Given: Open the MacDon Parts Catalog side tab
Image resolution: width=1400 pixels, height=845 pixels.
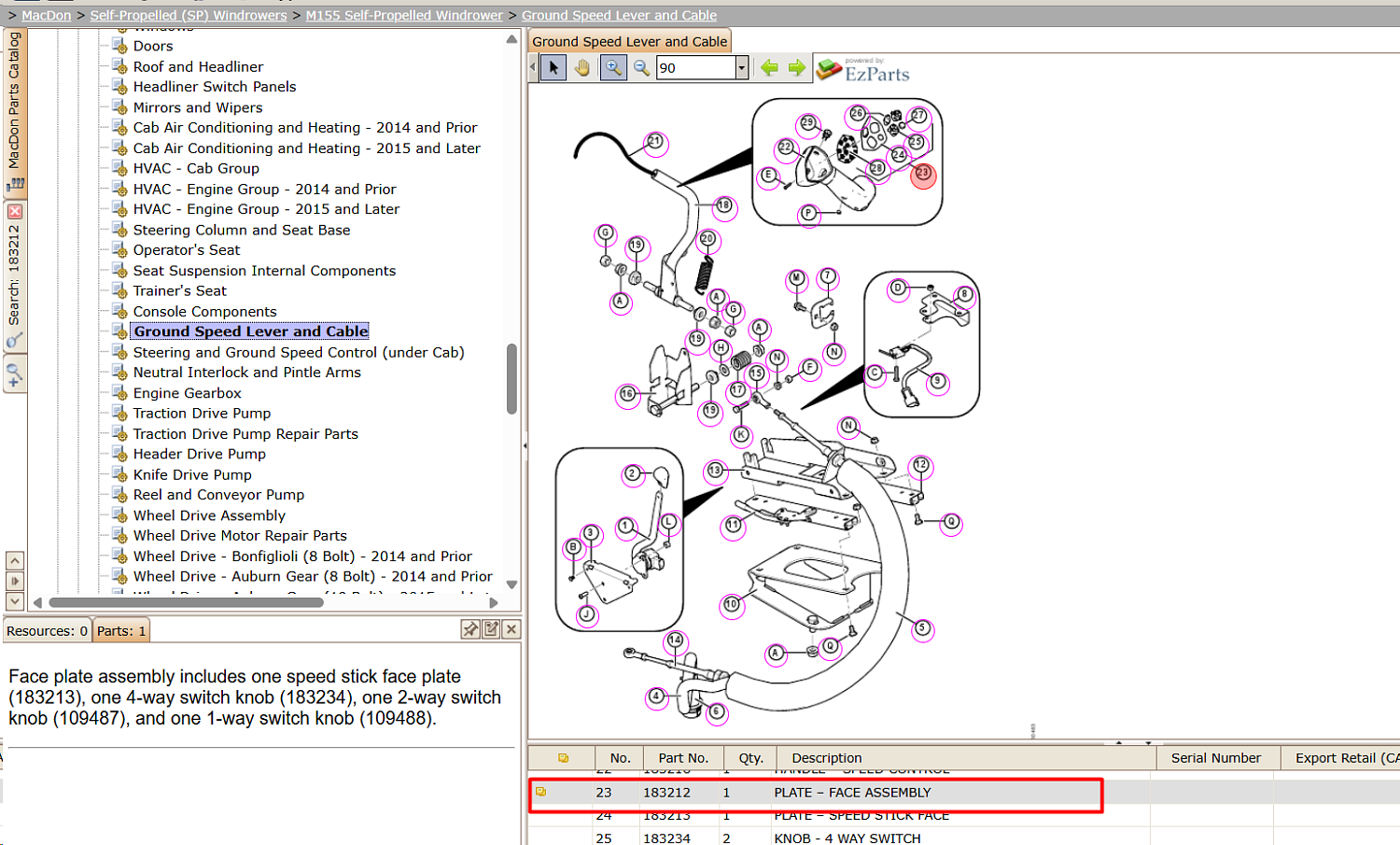Looking at the screenshot, I should pos(15,112).
